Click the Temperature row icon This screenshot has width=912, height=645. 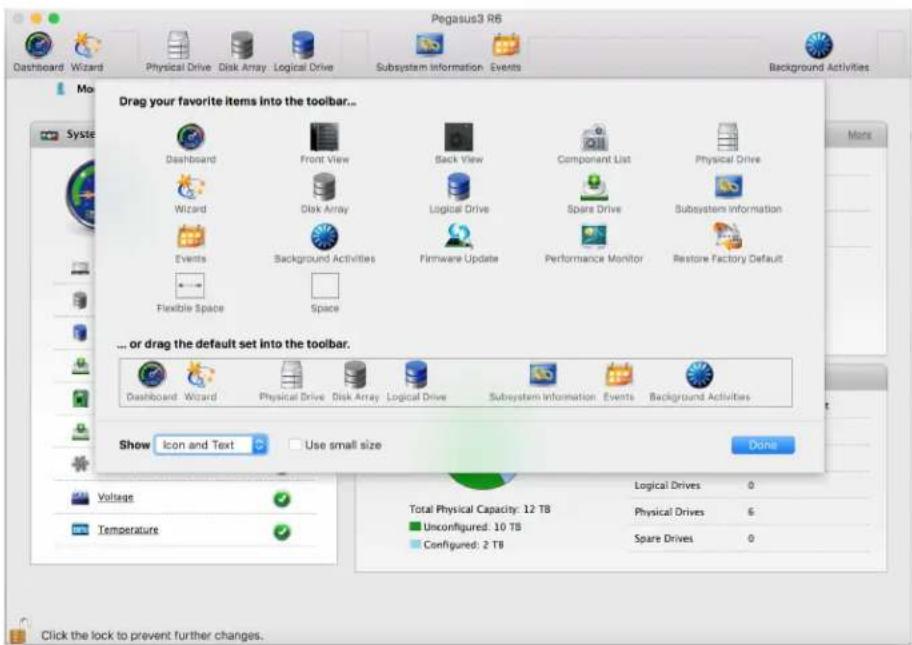[x=80, y=530]
